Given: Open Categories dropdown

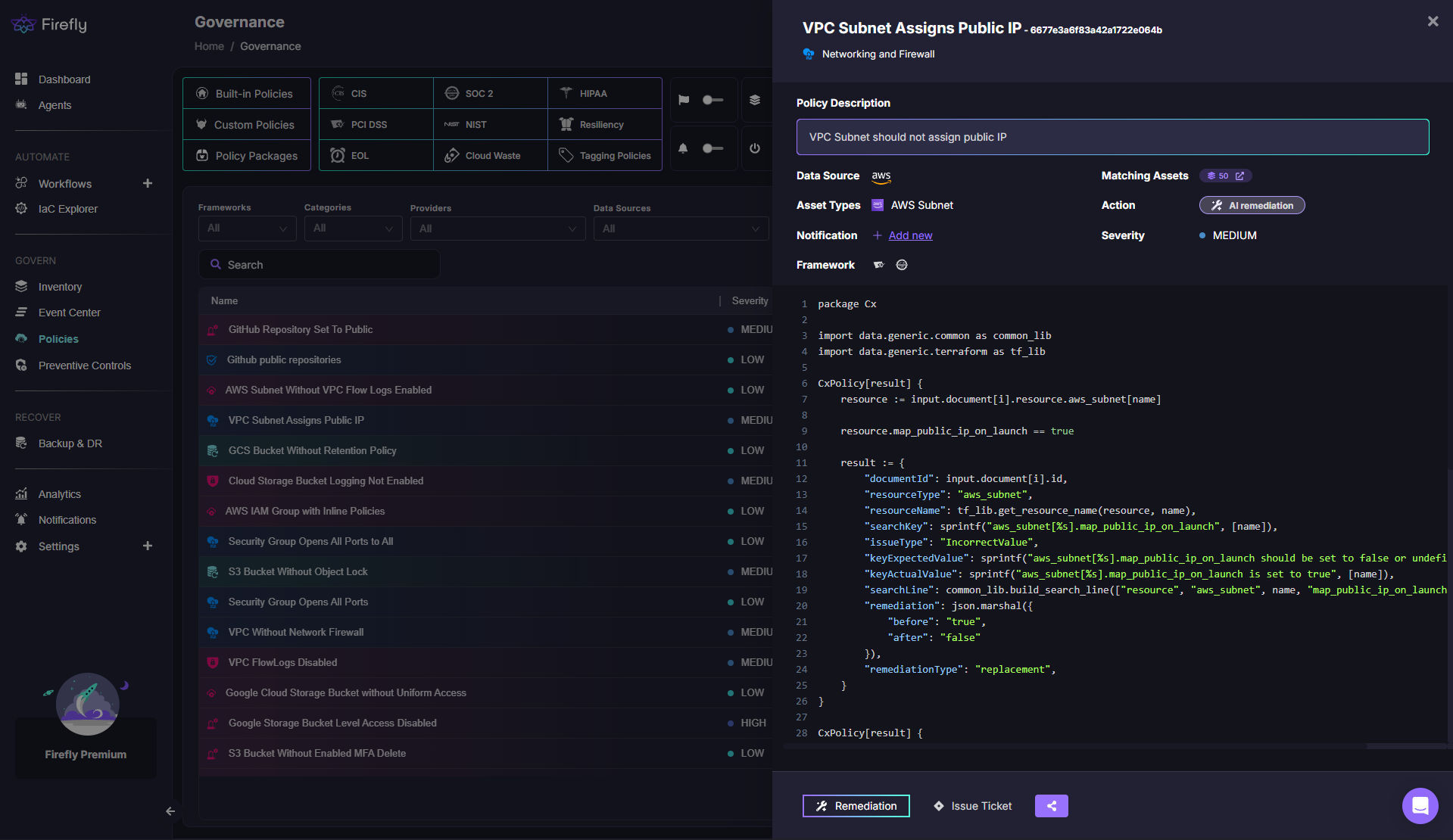Looking at the screenshot, I should [353, 229].
